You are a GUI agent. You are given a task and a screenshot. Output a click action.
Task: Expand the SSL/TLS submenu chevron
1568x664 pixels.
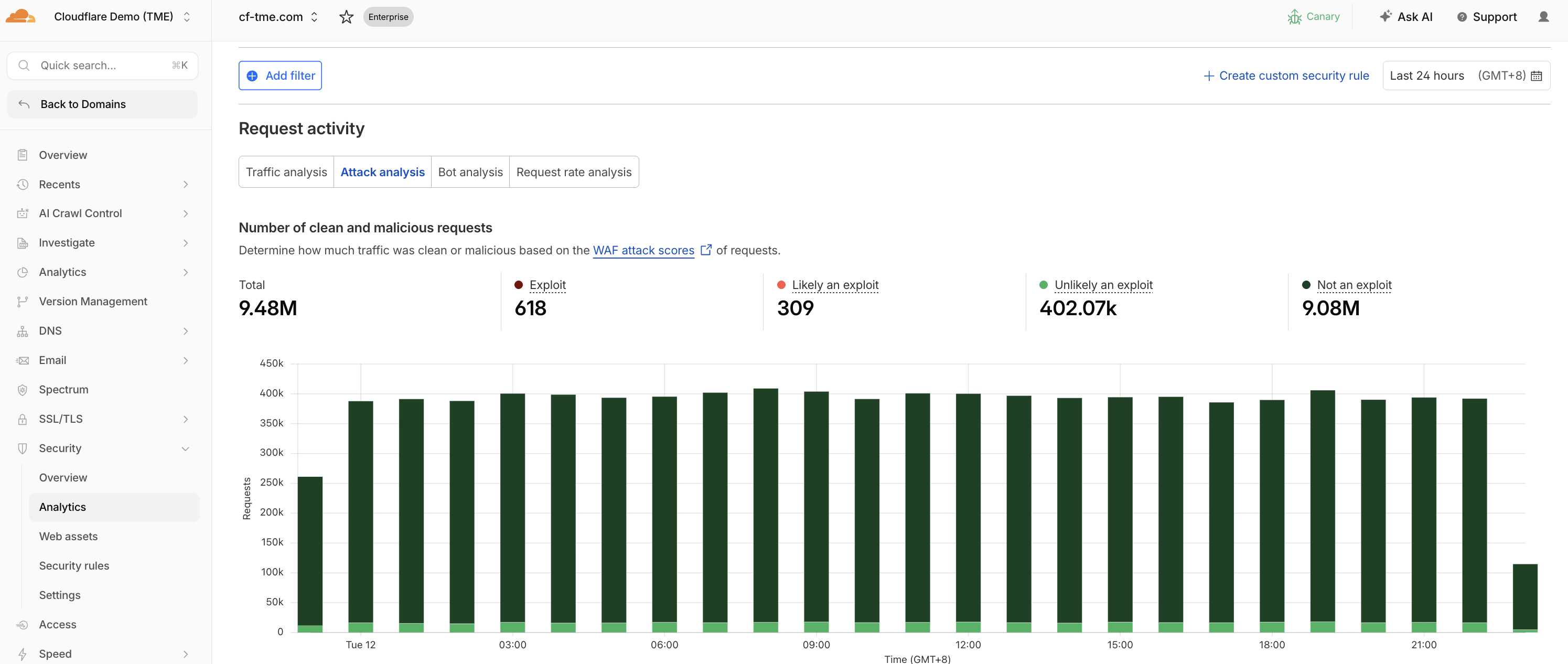(186, 420)
